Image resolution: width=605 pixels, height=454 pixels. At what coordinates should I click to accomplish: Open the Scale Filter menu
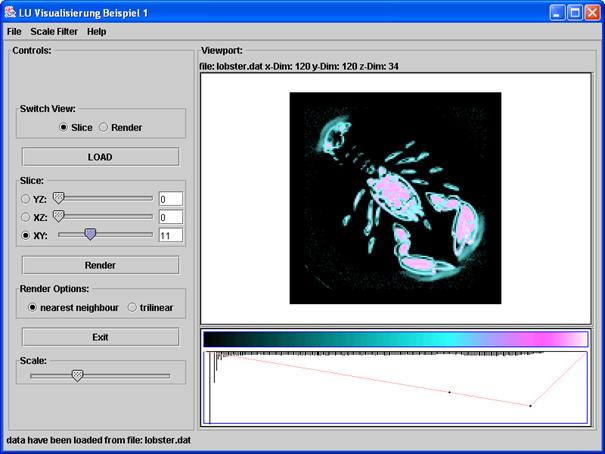coord(54,32)
